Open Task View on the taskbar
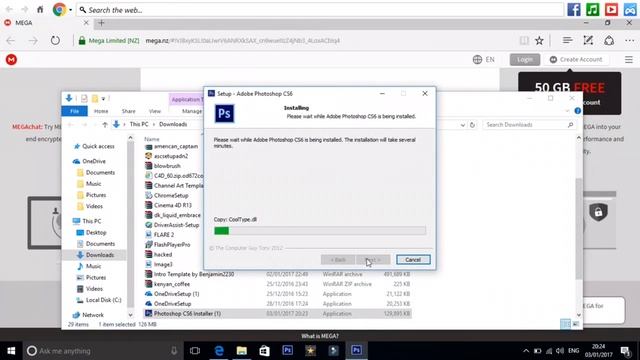Viewport: 640px width, 360px height. click(x=195, y=351)
